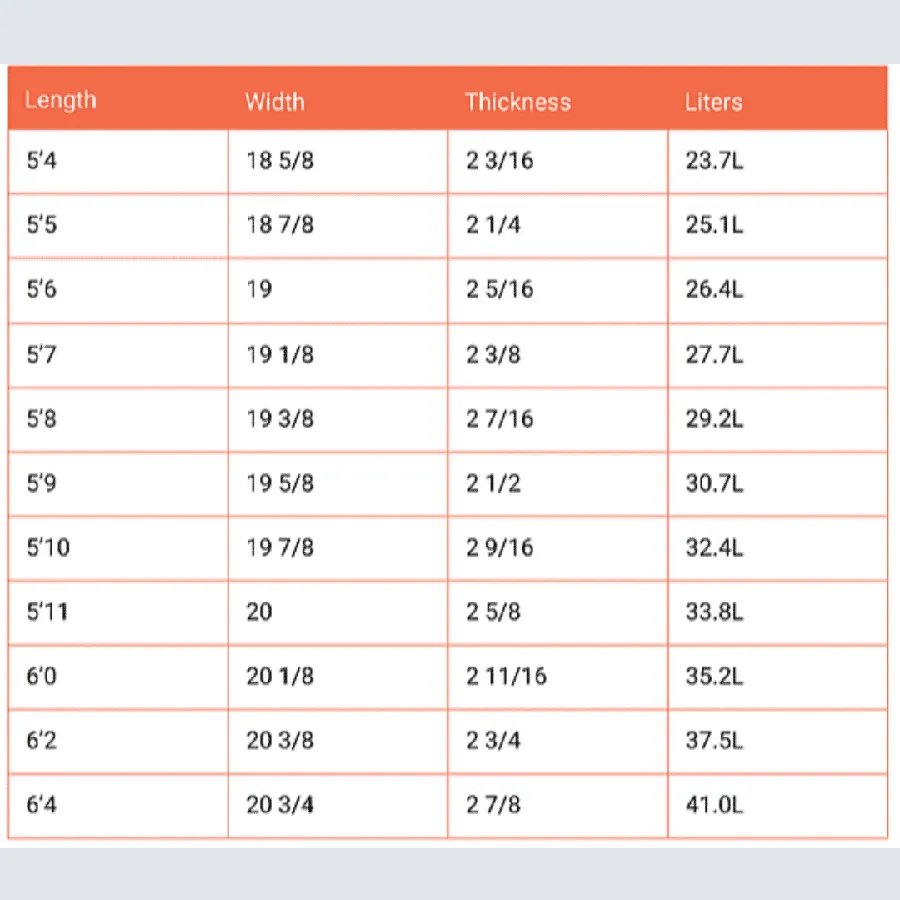Click the 2 9/16 thickness cell
The width and height of the screenshot is (900, 900).
coord(557,548)
